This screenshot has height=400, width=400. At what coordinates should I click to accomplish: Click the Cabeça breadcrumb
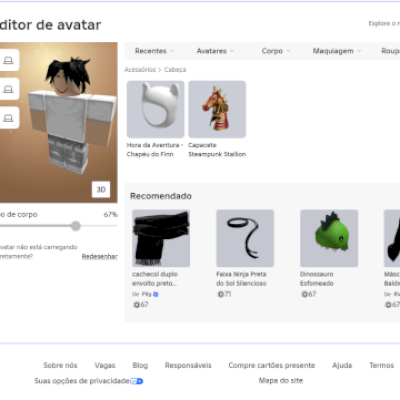pyautogui.click(x=175, y=70)
